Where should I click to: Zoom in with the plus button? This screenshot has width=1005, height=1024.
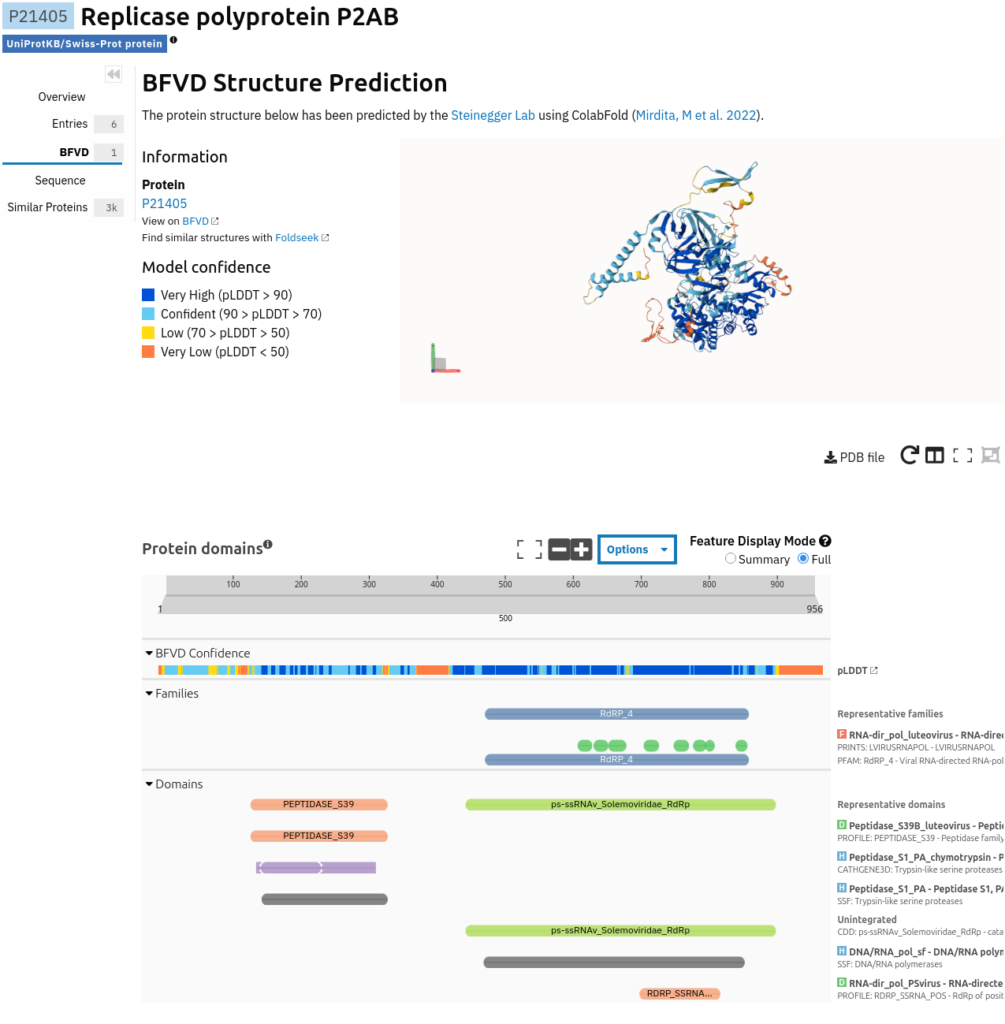(581, 549)
